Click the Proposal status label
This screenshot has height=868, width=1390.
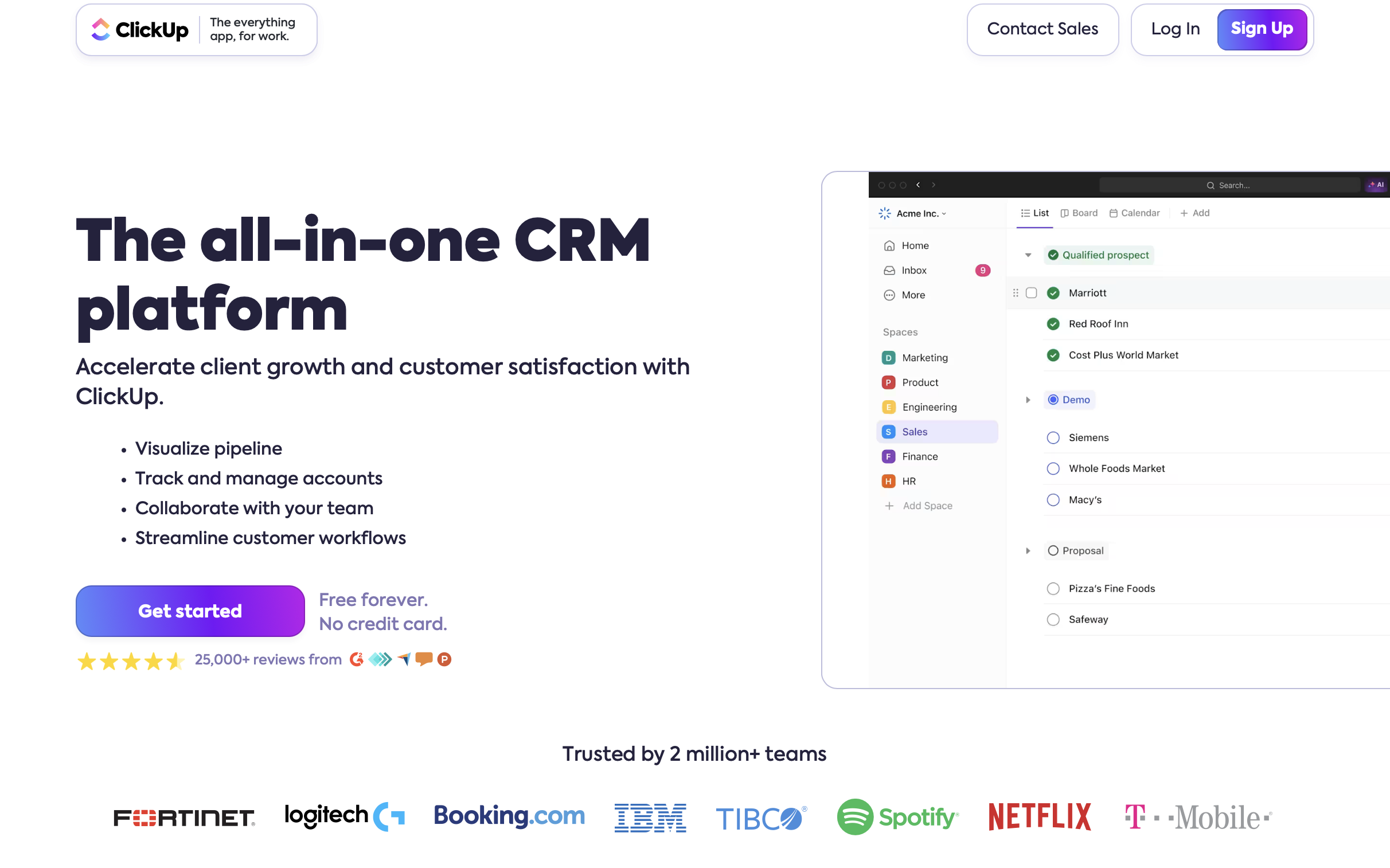click(1075, 550)
